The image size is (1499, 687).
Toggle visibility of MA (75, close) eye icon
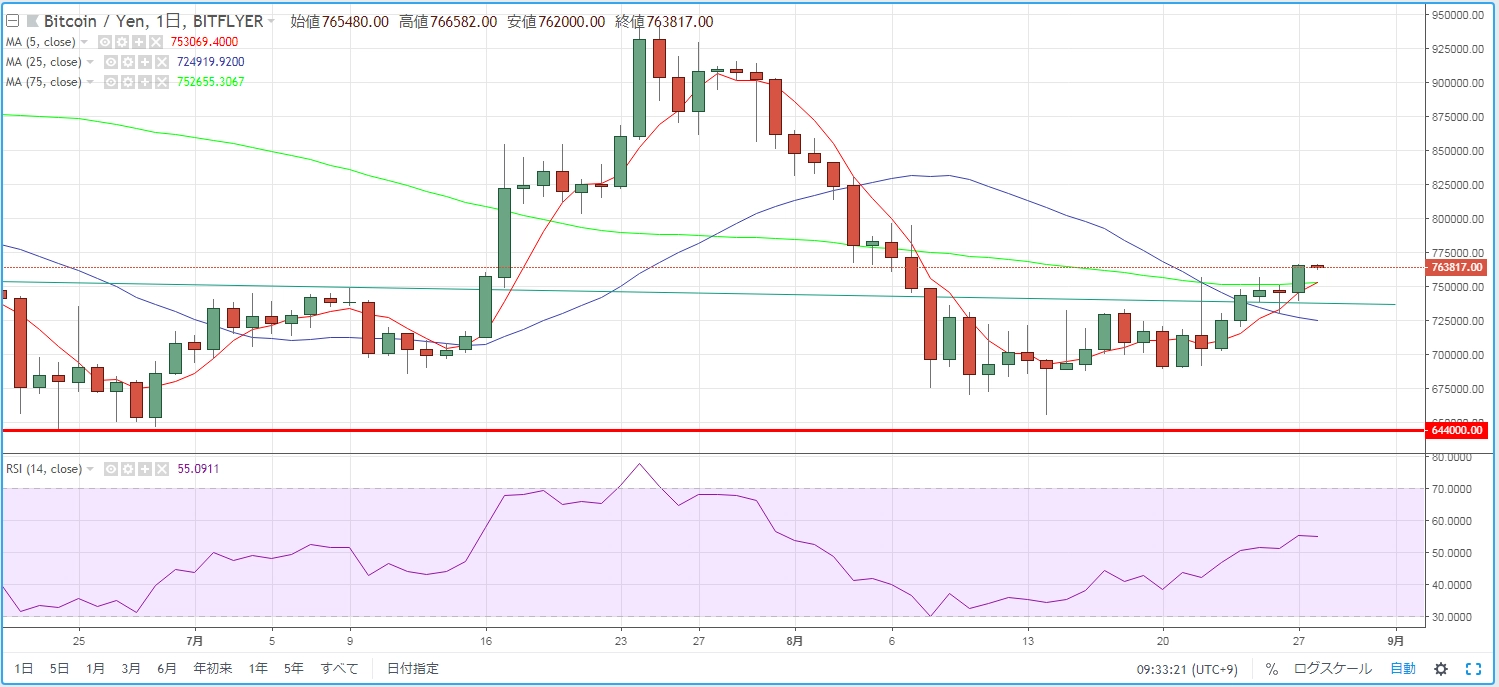click(x=112, y=82)
